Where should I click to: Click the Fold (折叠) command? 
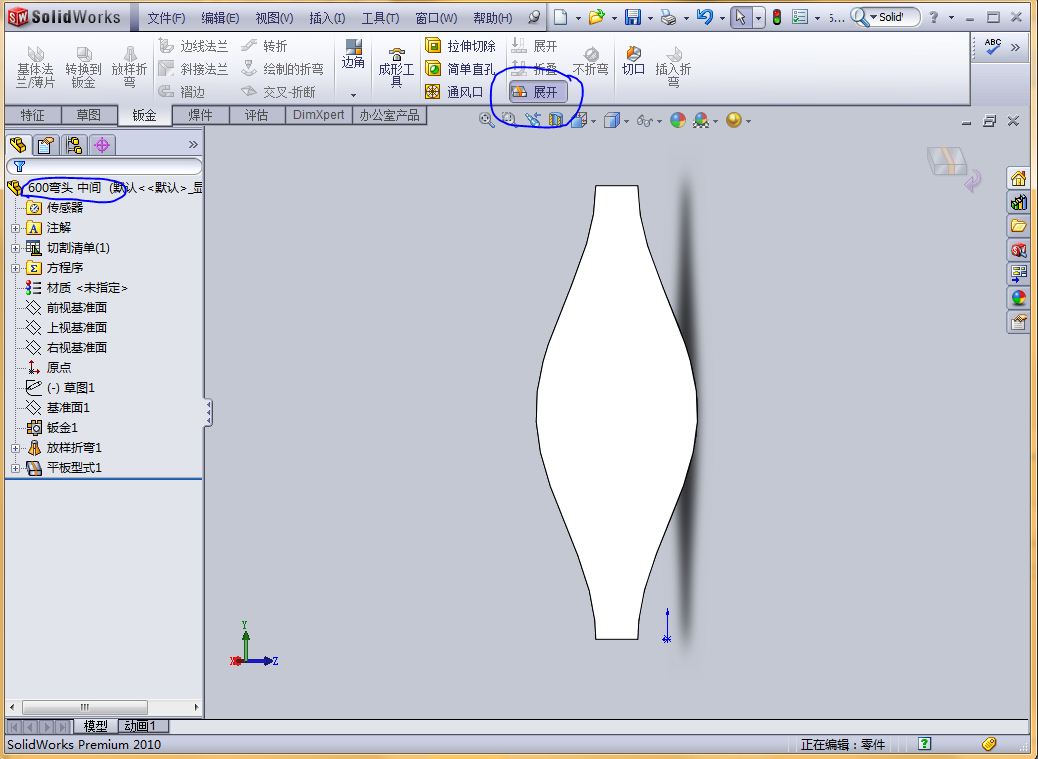[534, 69]
